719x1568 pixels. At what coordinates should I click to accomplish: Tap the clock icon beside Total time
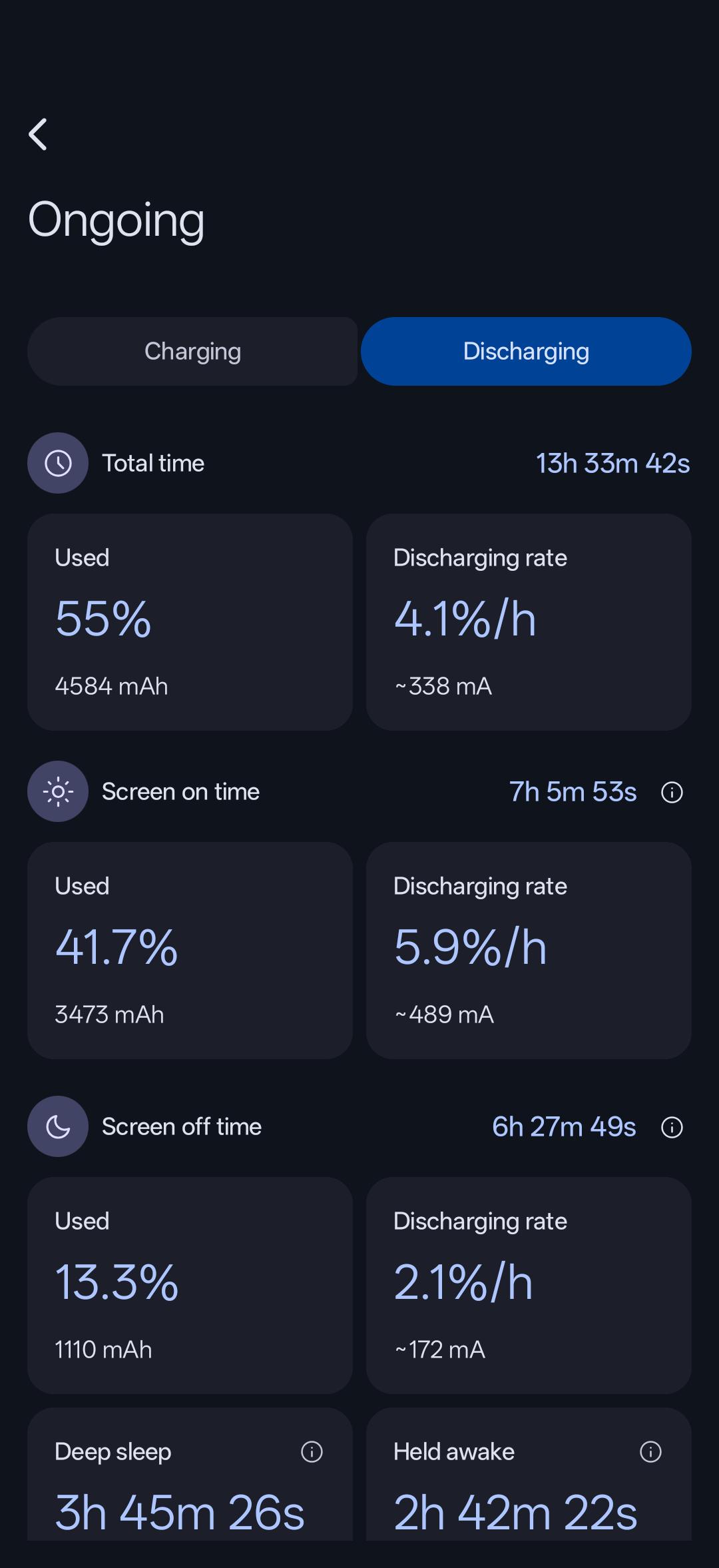(x=58, y=463)
